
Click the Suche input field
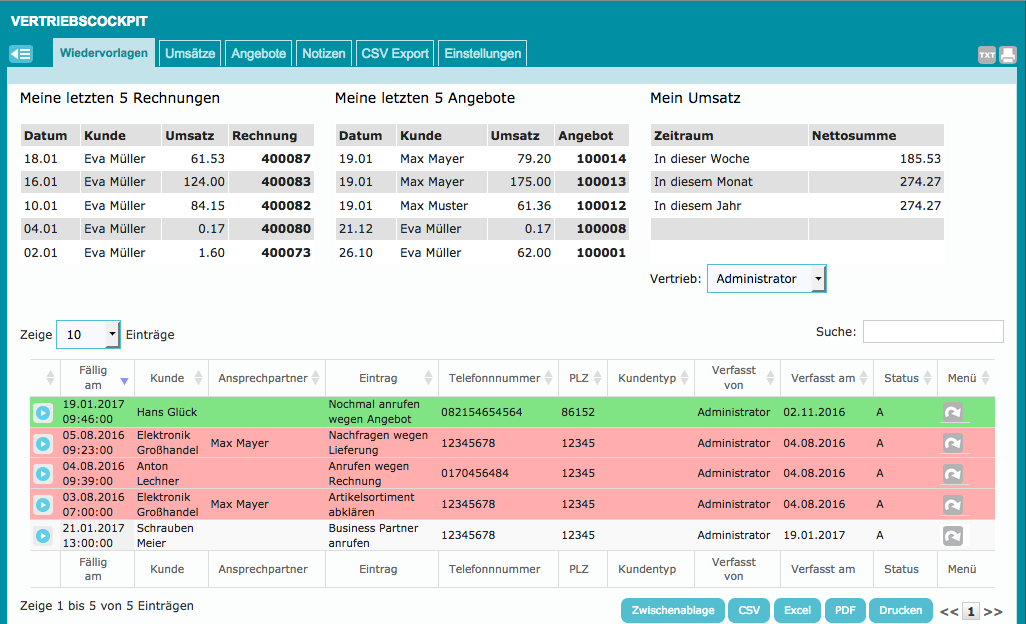point(933,332)
